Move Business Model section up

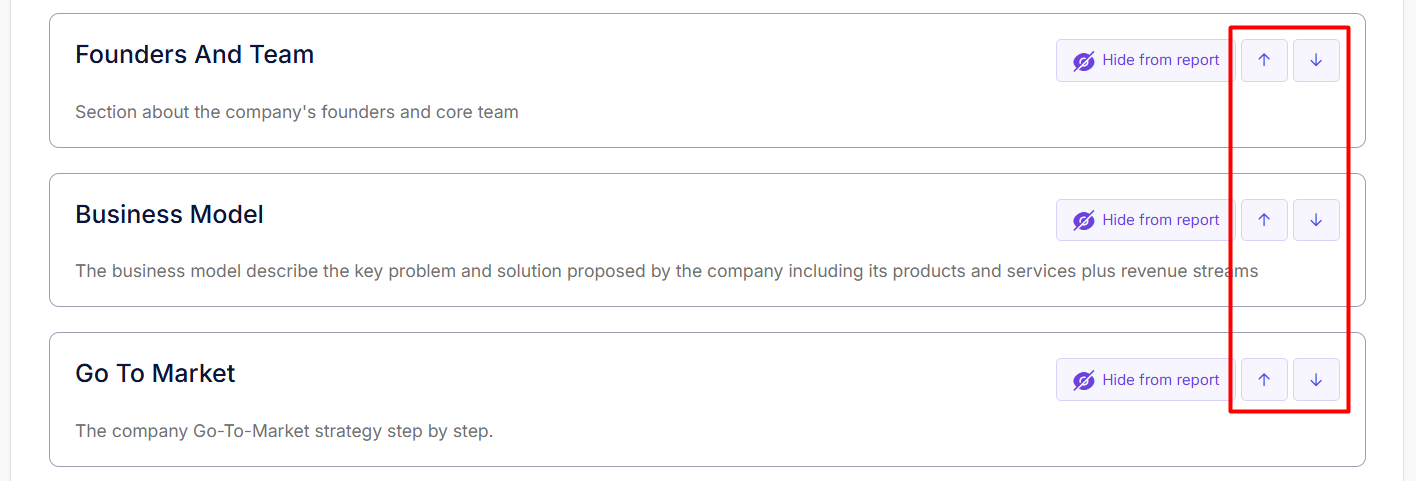(1264, 220)
